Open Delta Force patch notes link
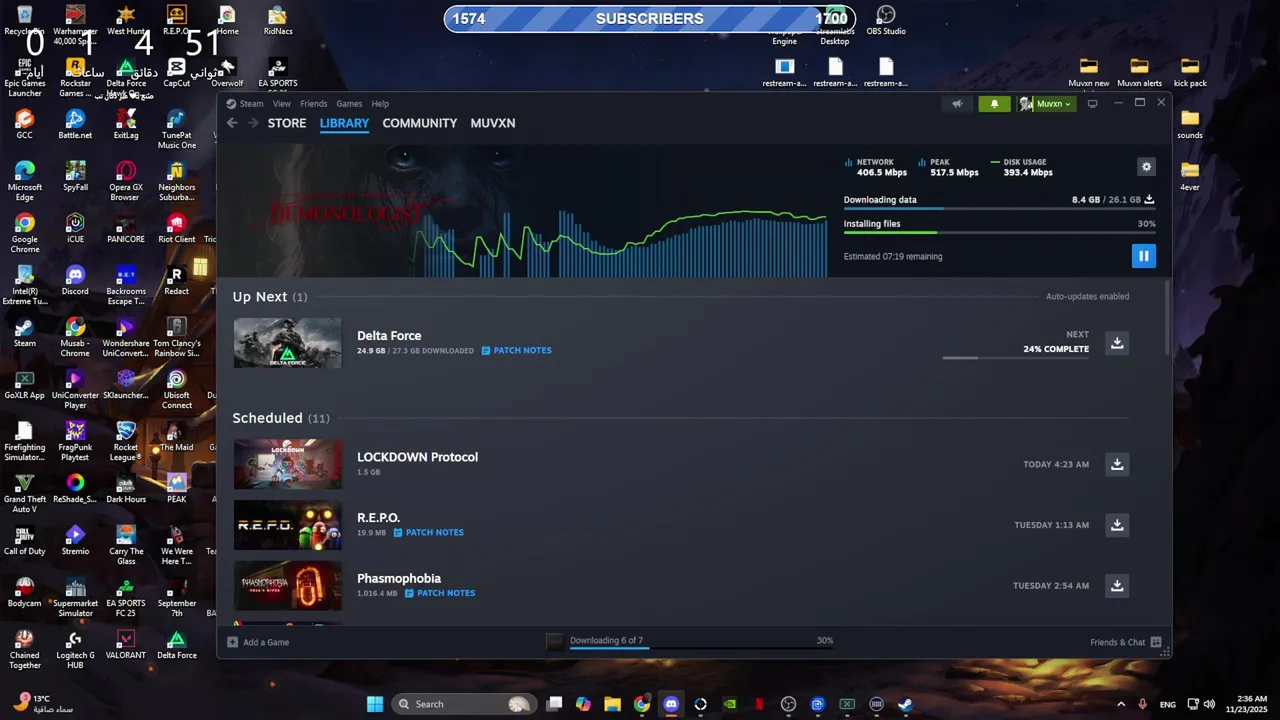 tap(516, 351)
